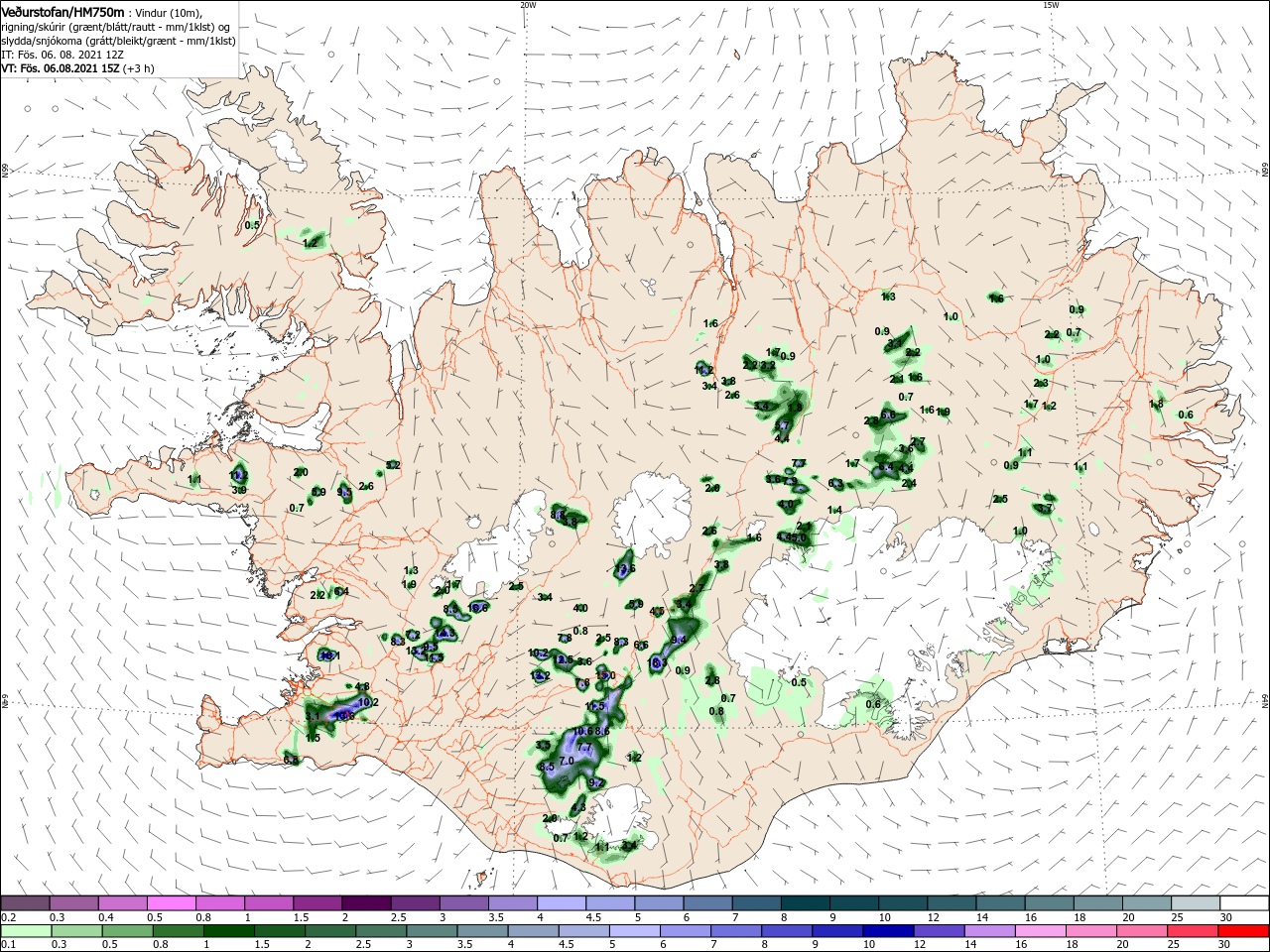
Task: Select the violet 3 swatch in top legend row
Action: 464,903
